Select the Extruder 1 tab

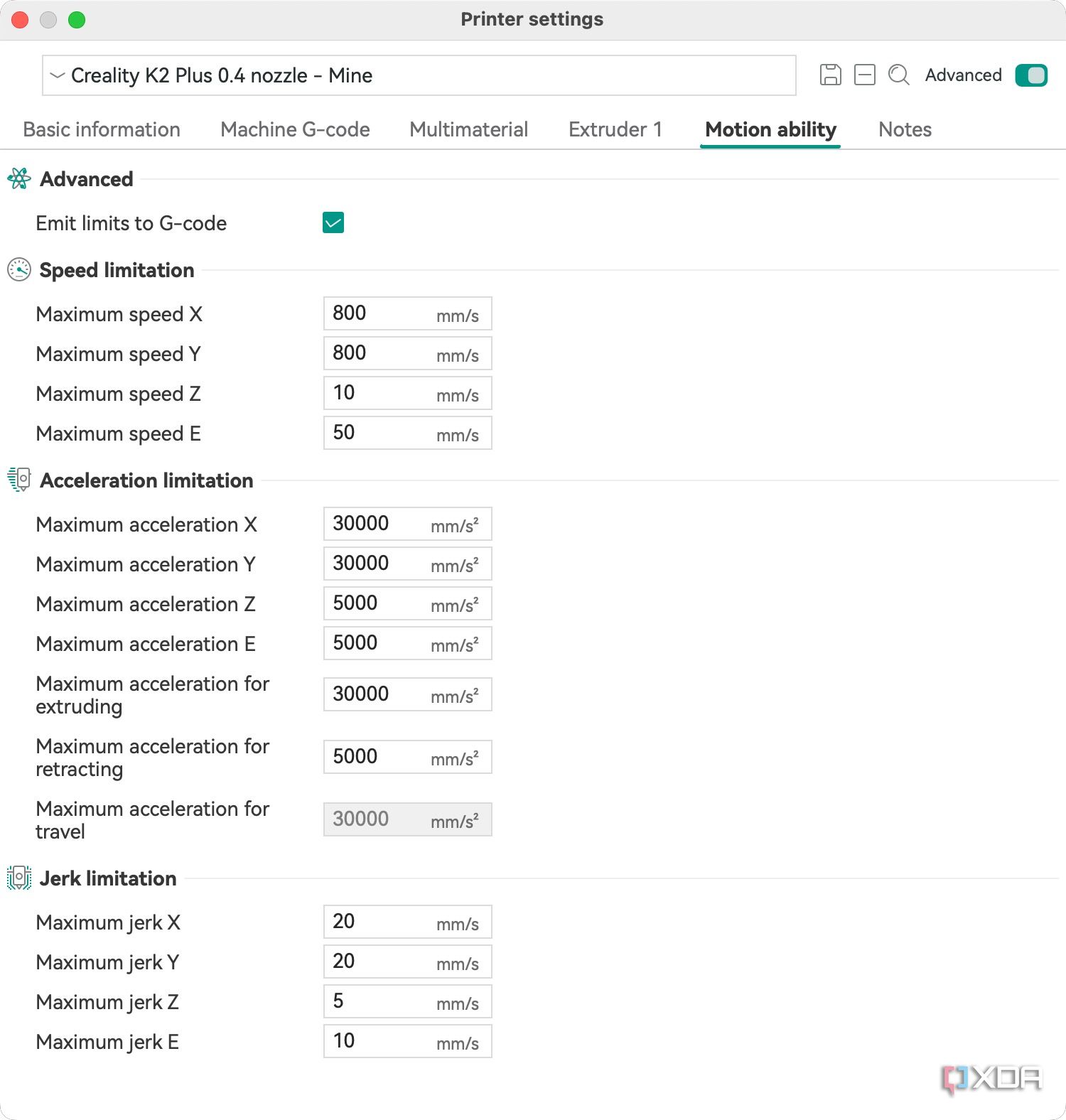pyautogui.click(x=615, y=129)
